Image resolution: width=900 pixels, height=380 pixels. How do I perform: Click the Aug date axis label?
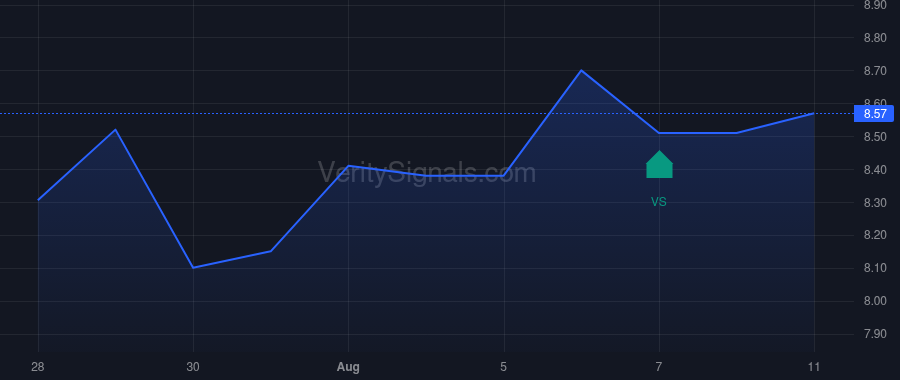click(348, 367)
